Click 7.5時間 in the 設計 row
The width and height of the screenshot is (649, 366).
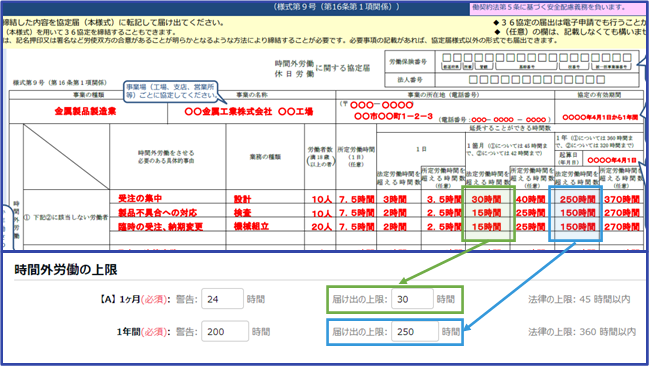pyautogui.click(x=356, y=199)
